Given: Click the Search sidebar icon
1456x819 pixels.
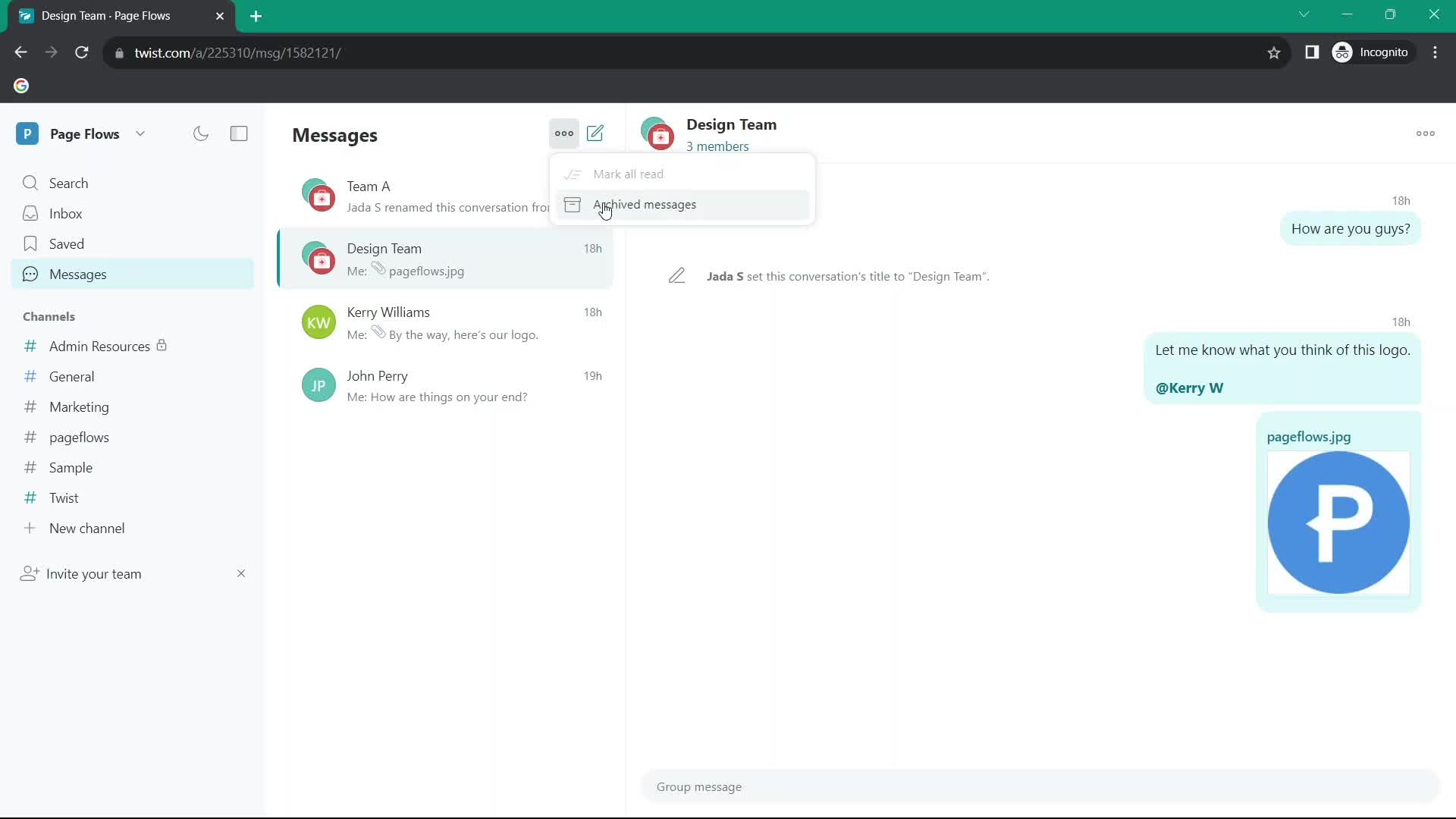Looking at the screenshot, I should pyautogui.click(x=30, y=183).
